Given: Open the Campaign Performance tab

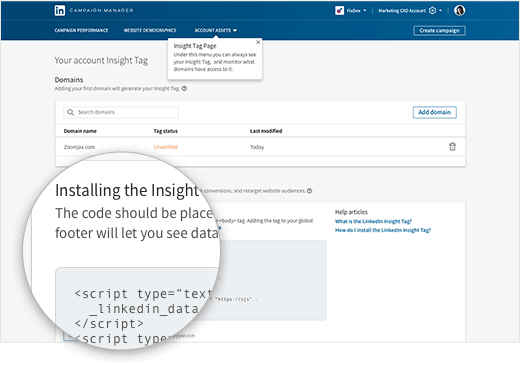Looking at the screenshot, I should pos(81,30).
